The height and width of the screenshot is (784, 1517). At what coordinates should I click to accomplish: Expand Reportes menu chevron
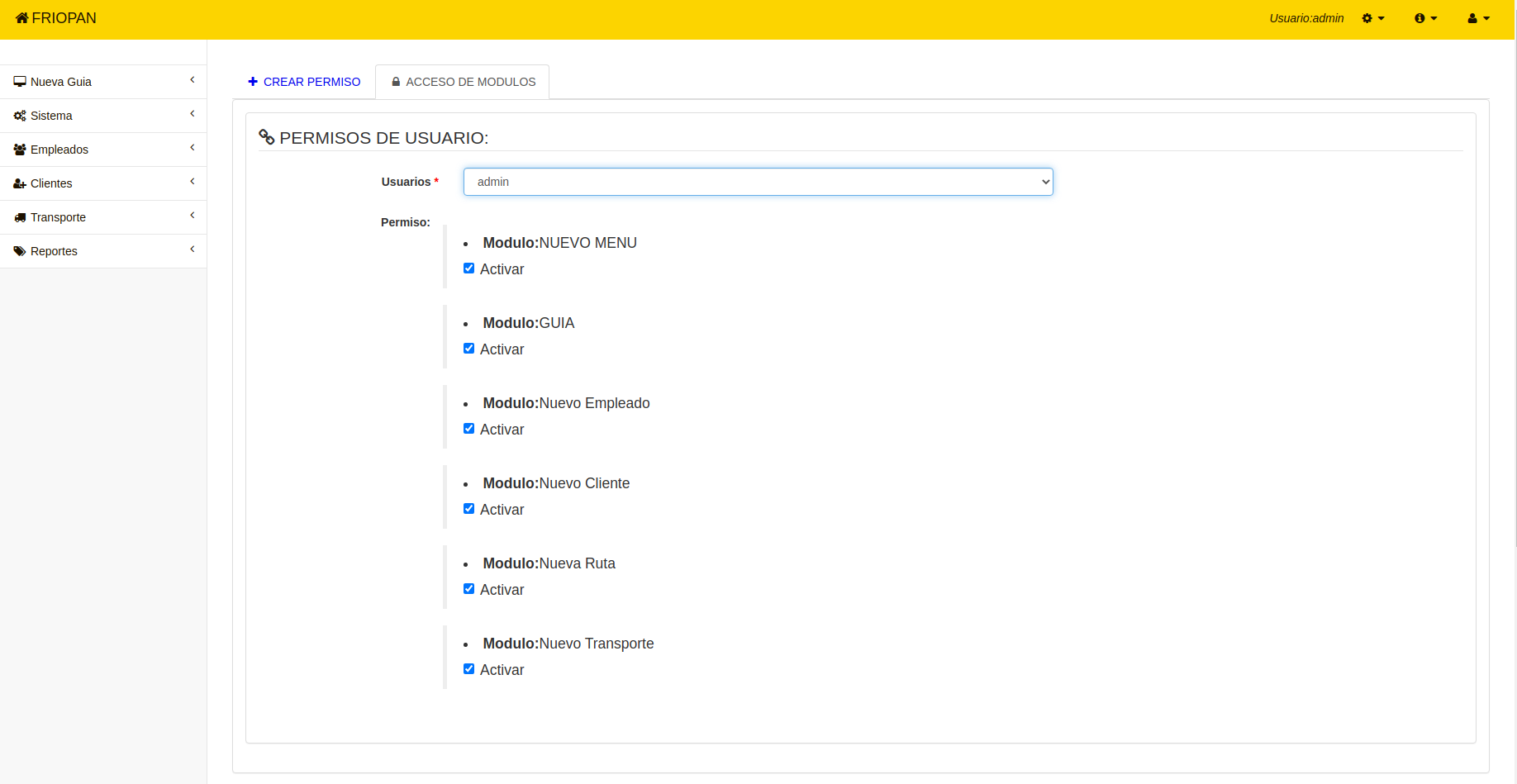[193, 249]
